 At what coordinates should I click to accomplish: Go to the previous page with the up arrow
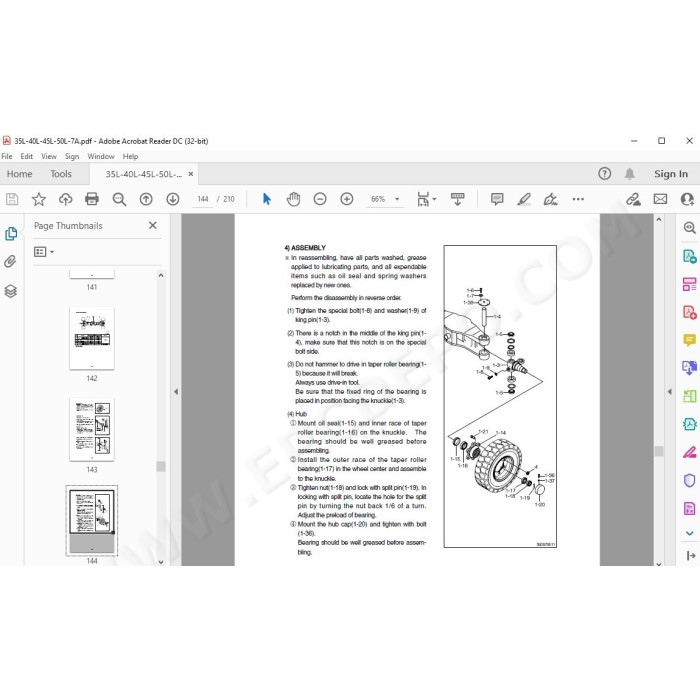coord(146,199)
